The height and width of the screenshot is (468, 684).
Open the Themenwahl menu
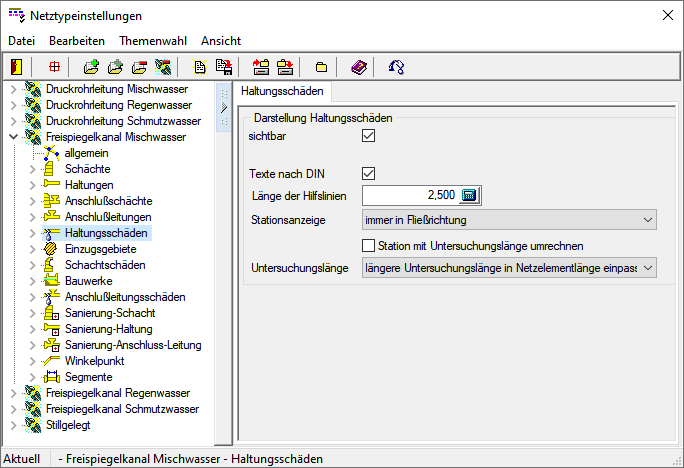pyautogui.click(x=152, y=41)
